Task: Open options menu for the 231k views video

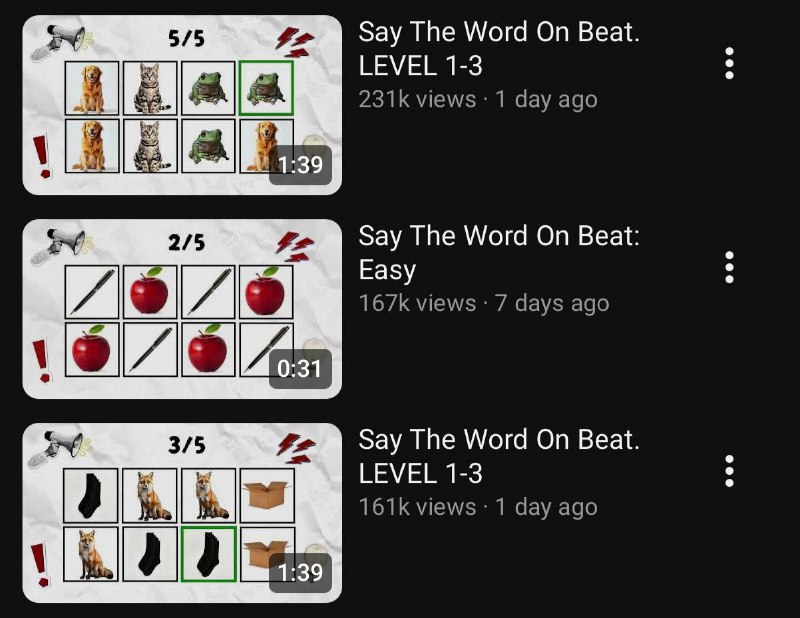Action: point(729,63)
